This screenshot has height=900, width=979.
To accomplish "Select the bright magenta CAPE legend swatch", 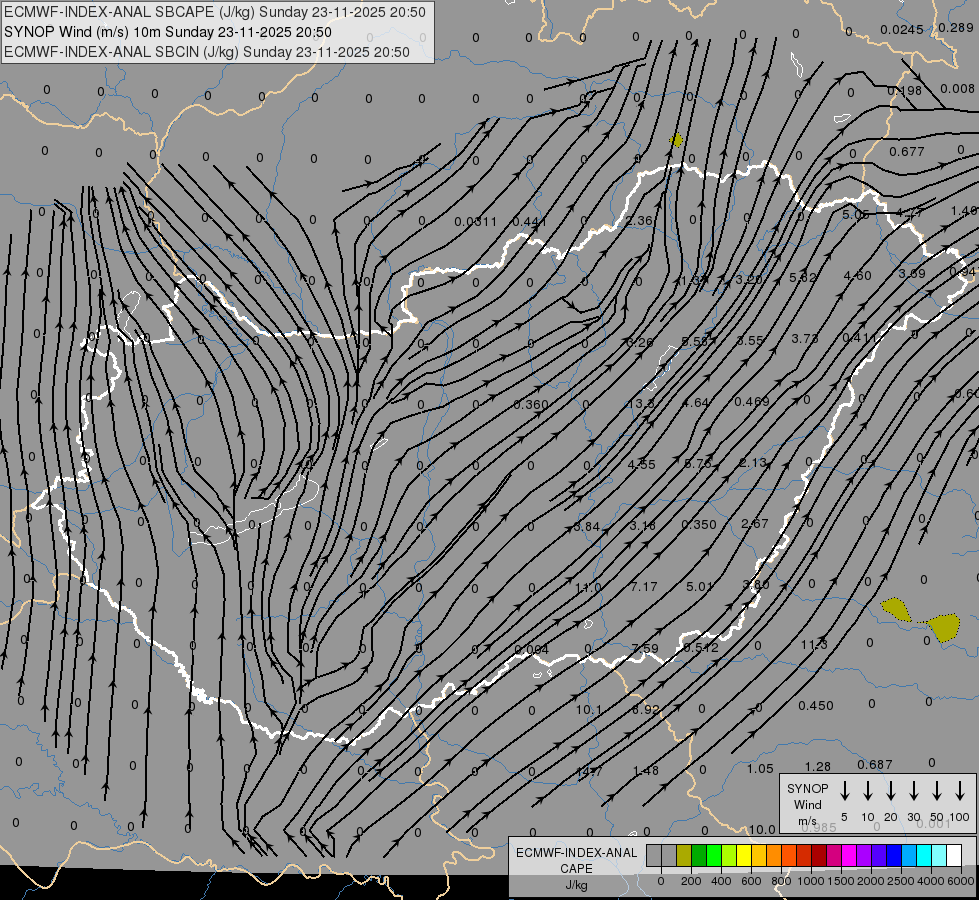I will pos(849,856).
